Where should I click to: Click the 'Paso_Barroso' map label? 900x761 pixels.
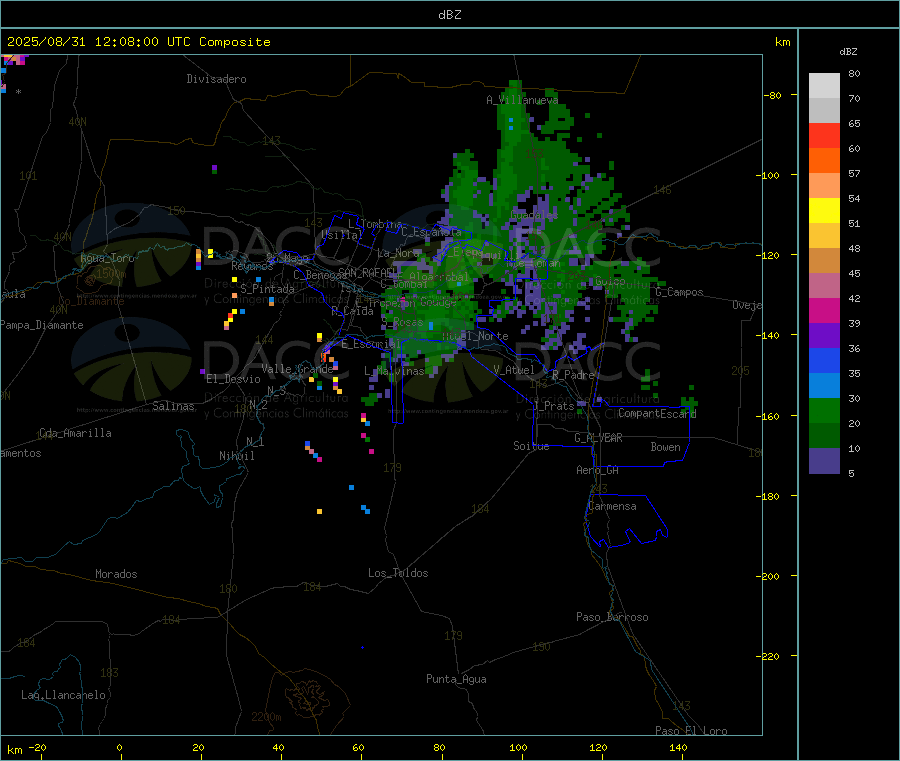pos(612,617)
